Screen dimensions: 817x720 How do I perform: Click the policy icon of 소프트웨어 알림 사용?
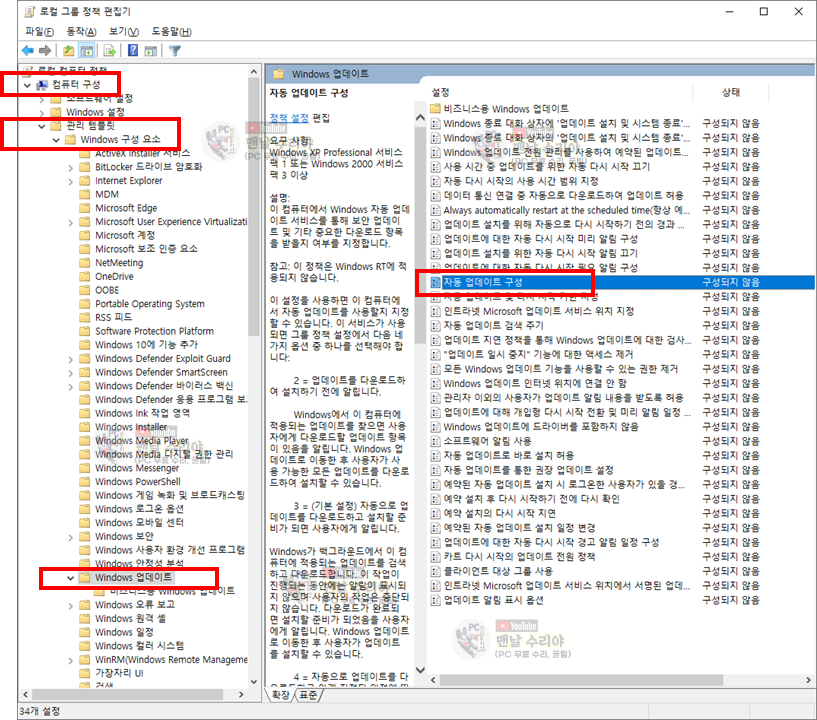436,441
